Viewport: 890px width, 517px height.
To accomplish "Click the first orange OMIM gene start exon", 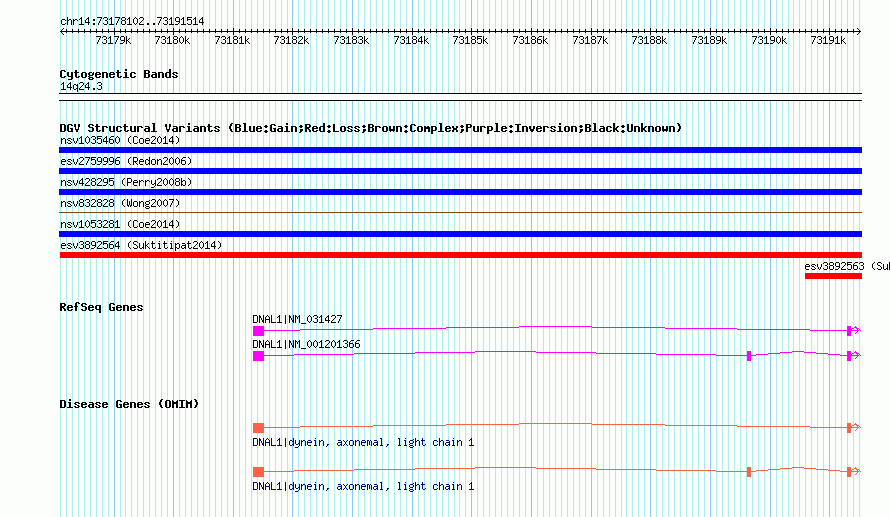I will coord(258,428).
